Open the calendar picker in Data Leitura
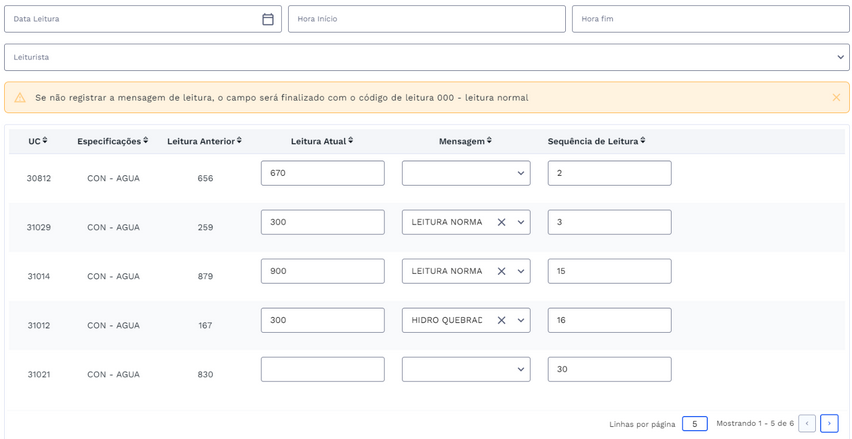The image size is (852, 439). [x=267, y=19]
